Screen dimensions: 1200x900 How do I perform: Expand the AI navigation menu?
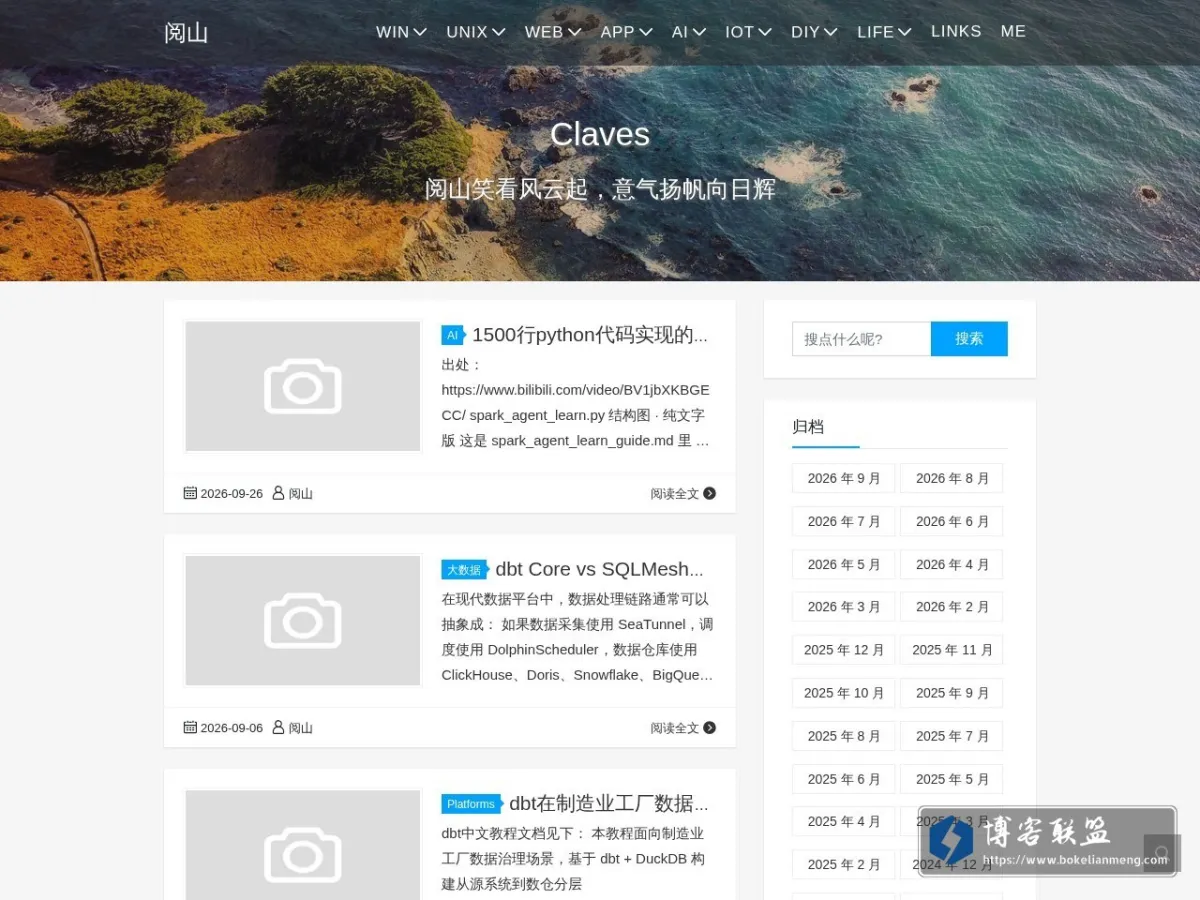click(x=688, y=32)
